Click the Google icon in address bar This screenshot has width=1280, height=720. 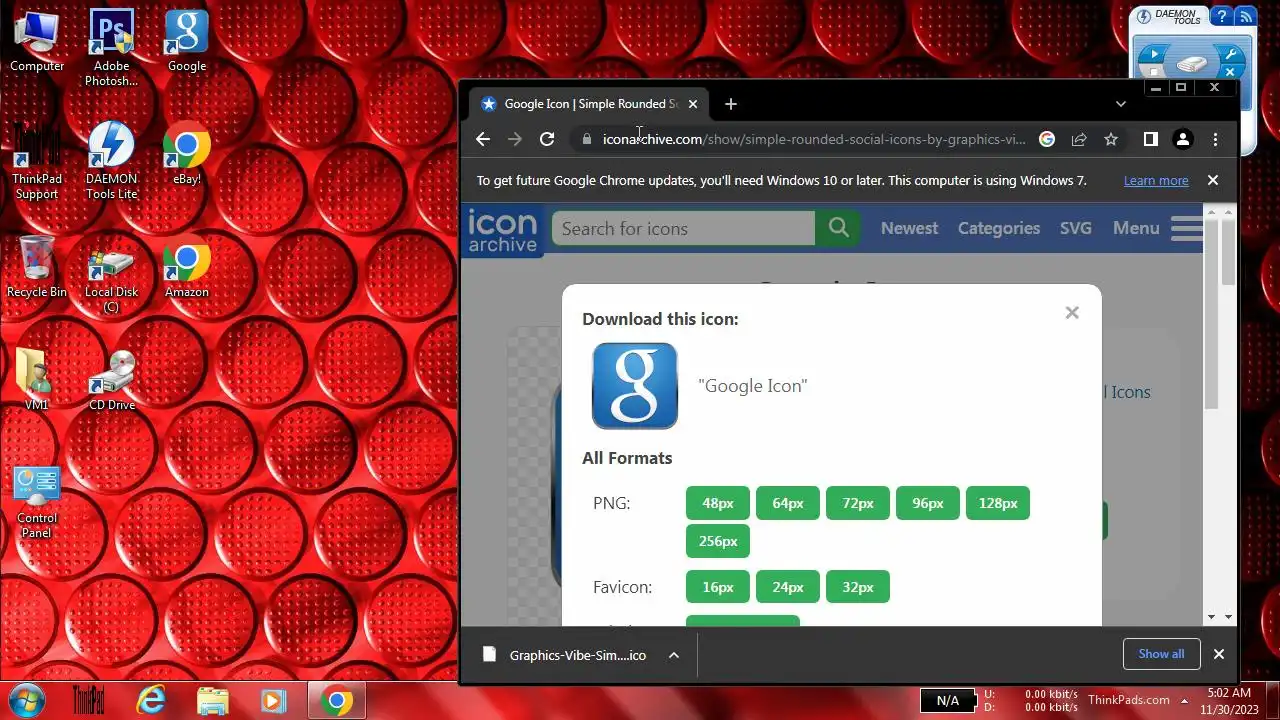[x=1047, y=139]
